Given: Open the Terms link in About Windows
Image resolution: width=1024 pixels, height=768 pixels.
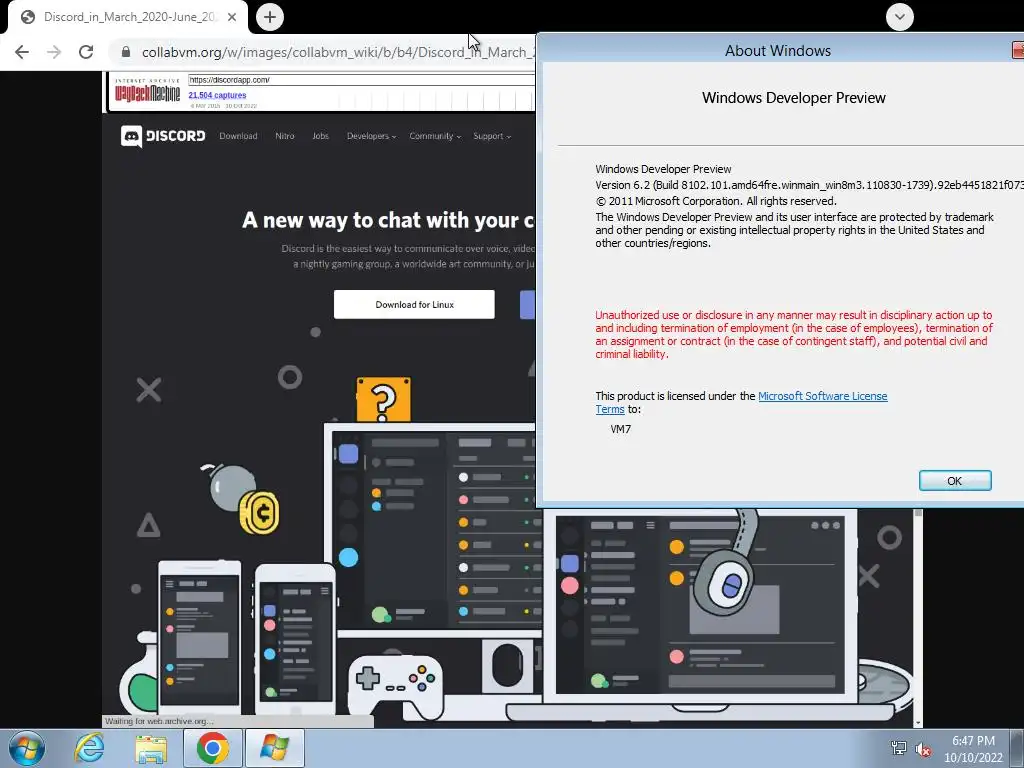Looking at the screenshot, I should coord(609,409).
